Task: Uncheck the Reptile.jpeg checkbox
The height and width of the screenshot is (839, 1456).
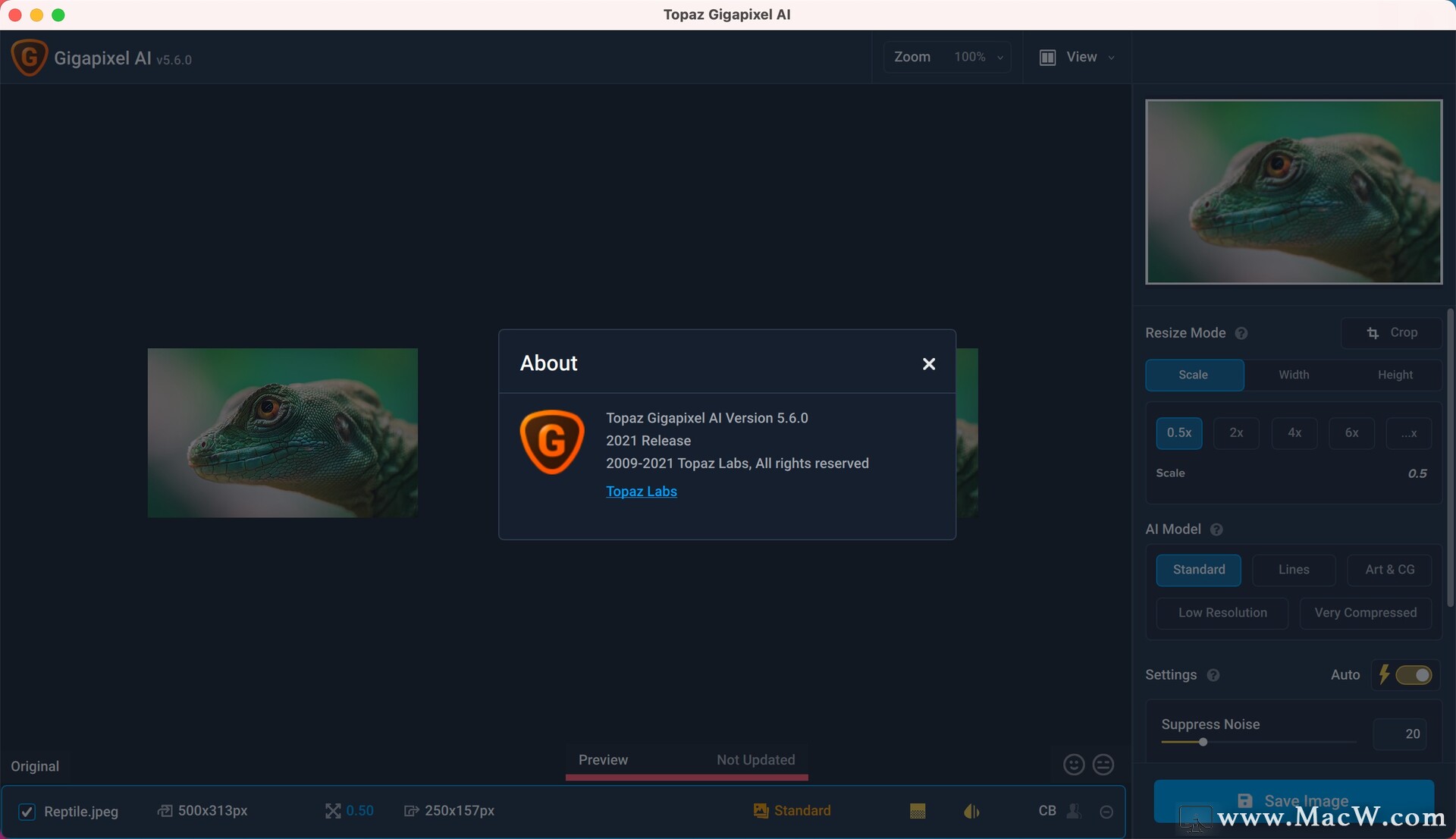Action: (27, 812)
